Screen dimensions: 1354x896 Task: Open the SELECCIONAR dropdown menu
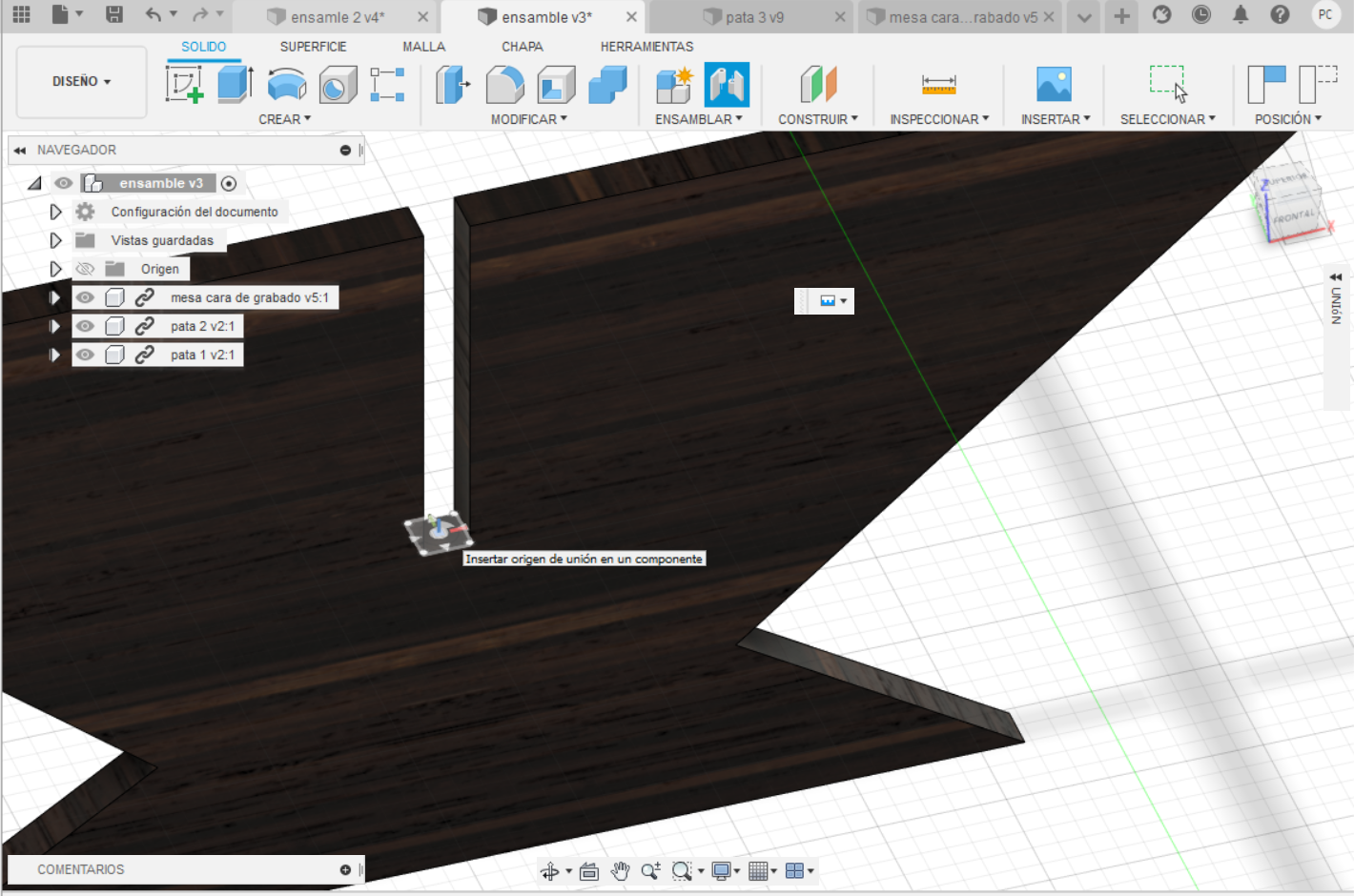click(1168, 119)
